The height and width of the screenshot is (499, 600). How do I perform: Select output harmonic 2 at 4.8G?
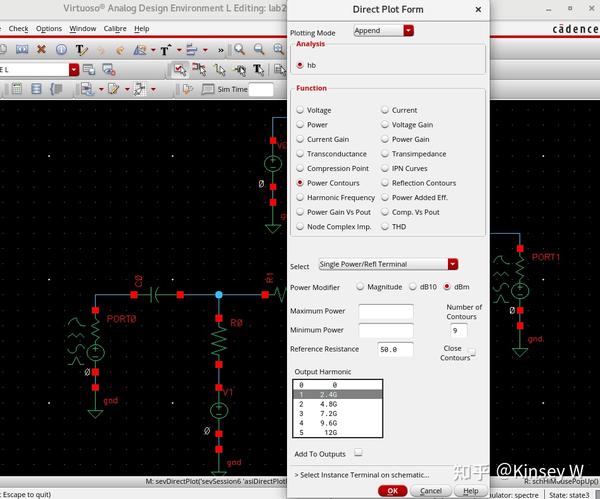coord(338,404)
